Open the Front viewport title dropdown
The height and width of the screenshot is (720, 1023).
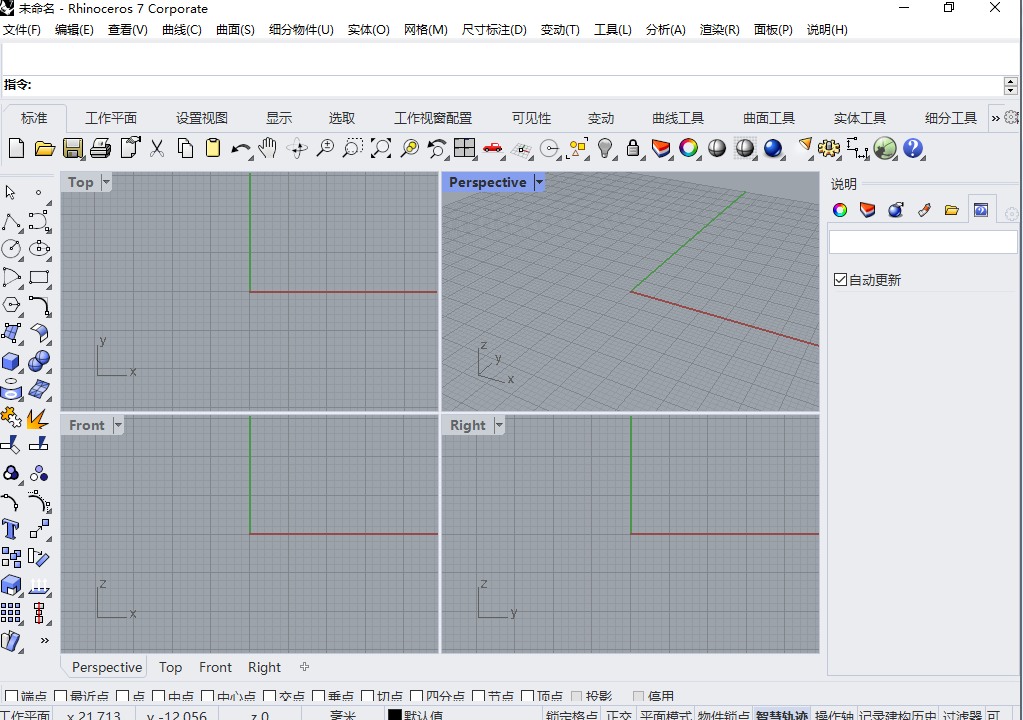(x=119, y=424)
